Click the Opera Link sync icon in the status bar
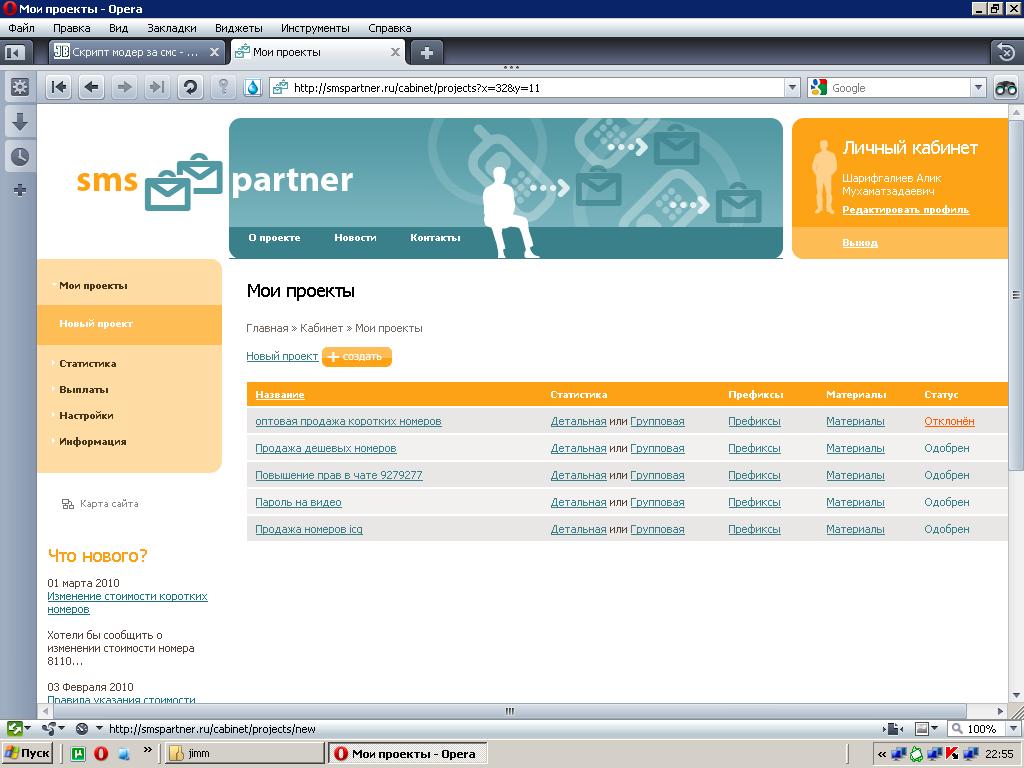 15,728
